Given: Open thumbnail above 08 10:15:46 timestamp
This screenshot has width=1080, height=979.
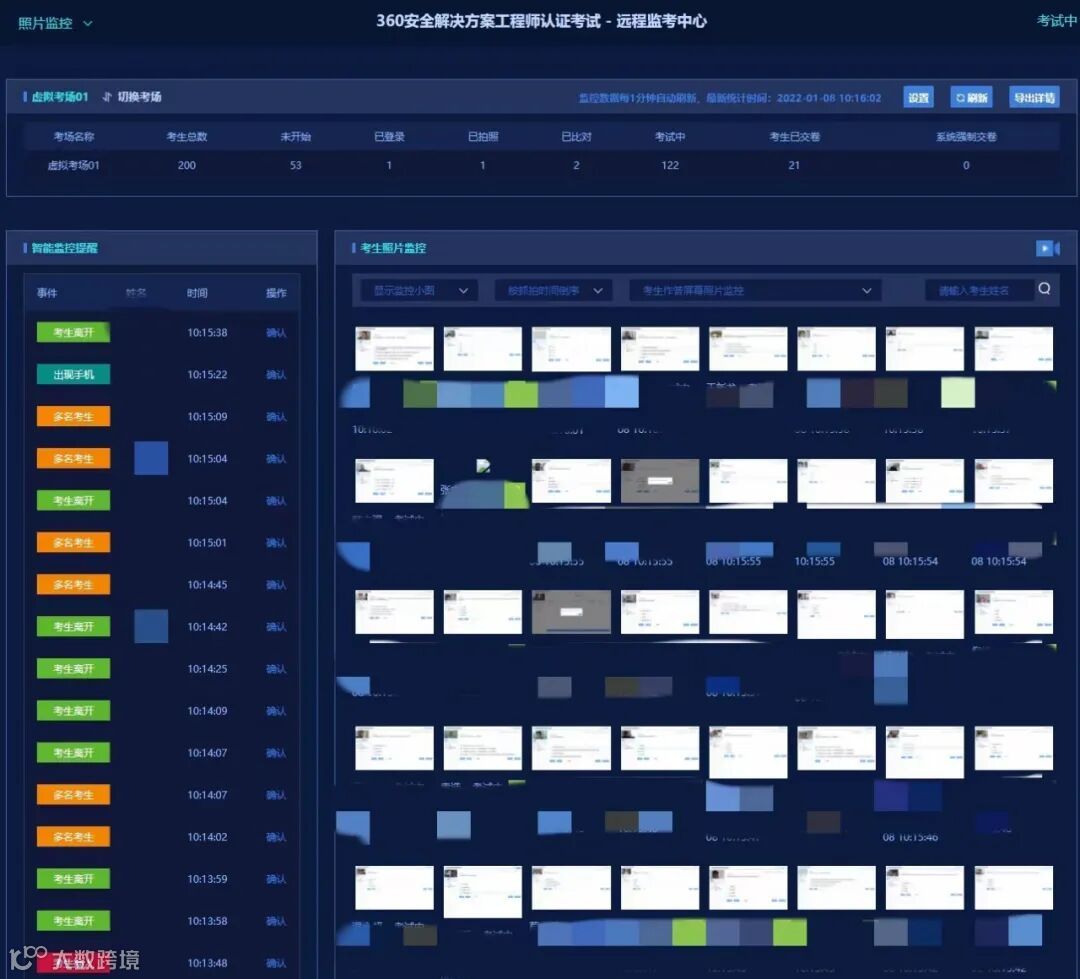Looking at the screenshot, I should [x=924, y=752].
